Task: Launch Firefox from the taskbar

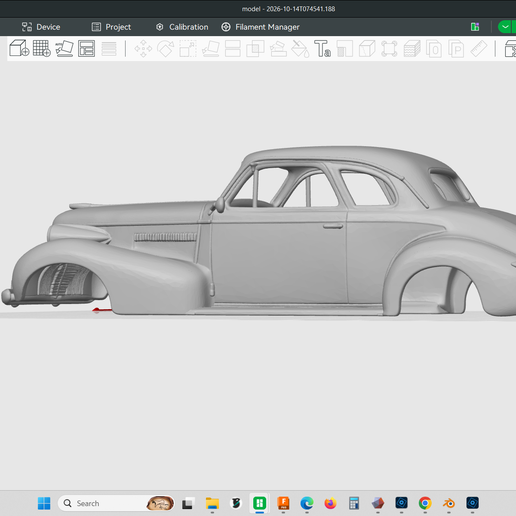Action: tap(330, 503)
